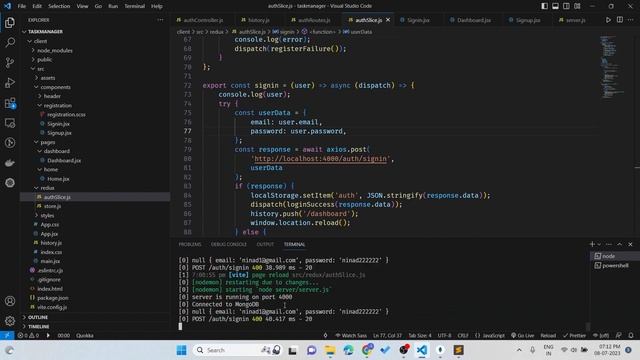Toggle the primary side bar visibility
Image resolution: width=640 pixels, height=360 pixels.
(x=544, y=6)
